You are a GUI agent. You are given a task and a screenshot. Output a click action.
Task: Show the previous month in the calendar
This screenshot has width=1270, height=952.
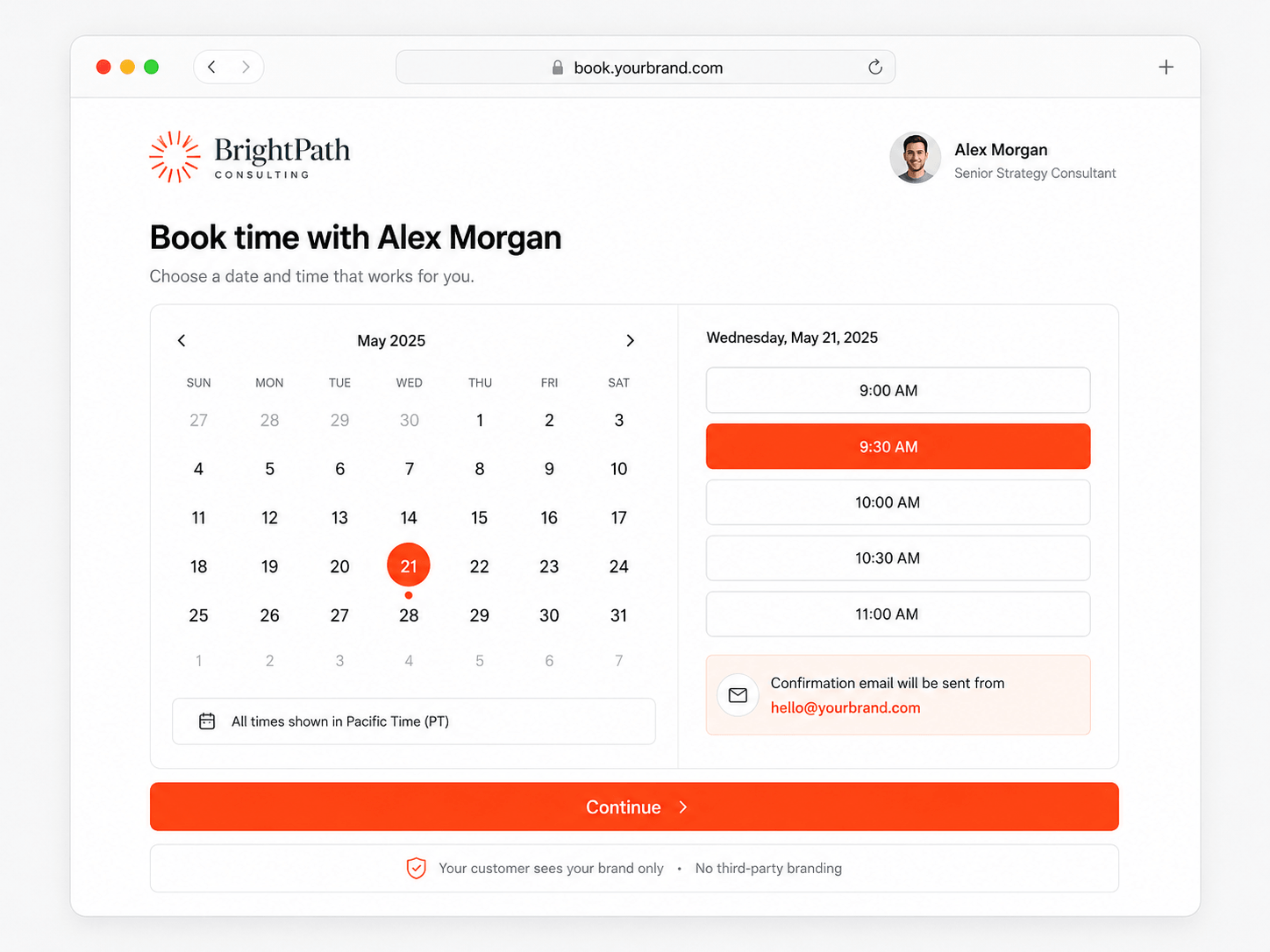point(182,340)
